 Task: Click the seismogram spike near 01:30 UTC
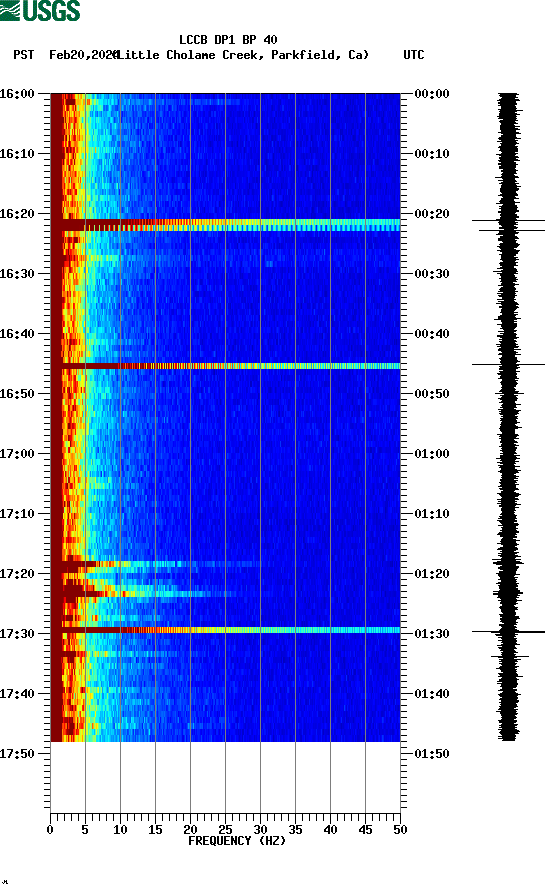(508, 632)
